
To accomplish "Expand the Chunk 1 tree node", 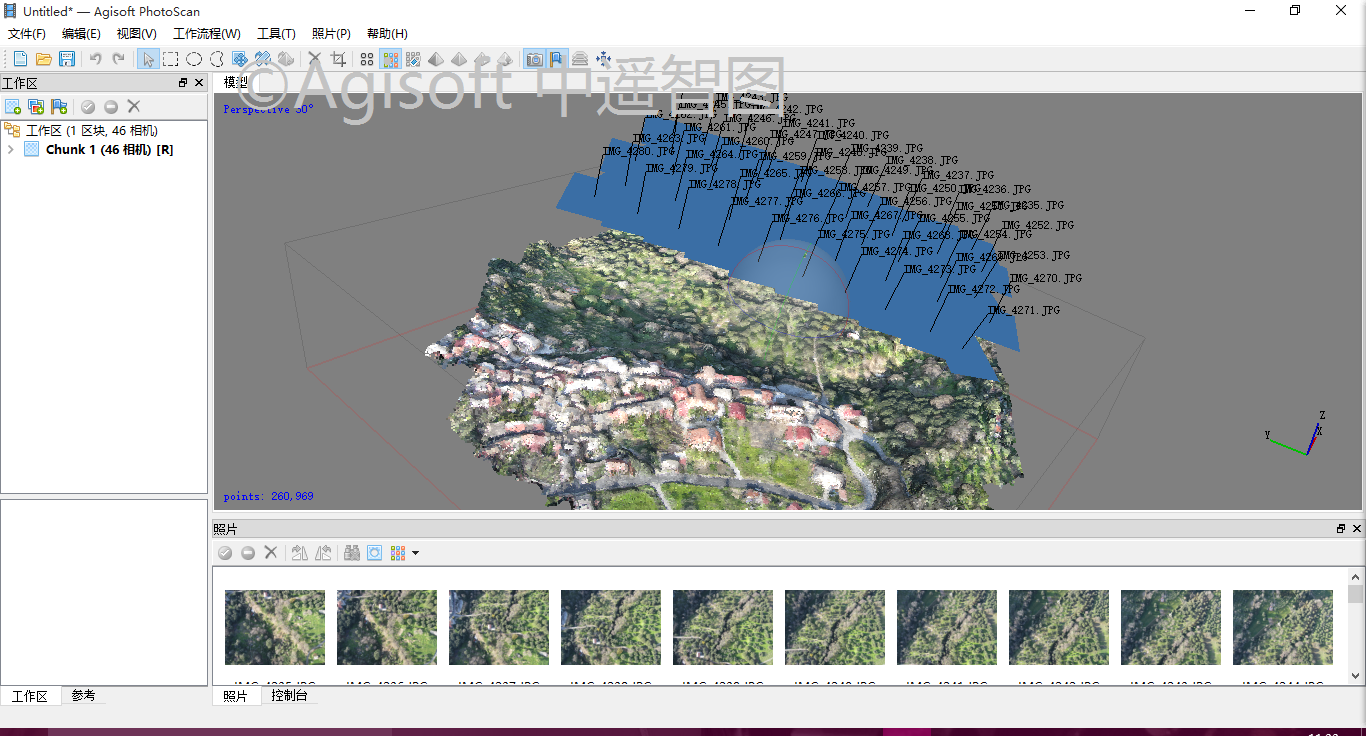I will 10,150.
